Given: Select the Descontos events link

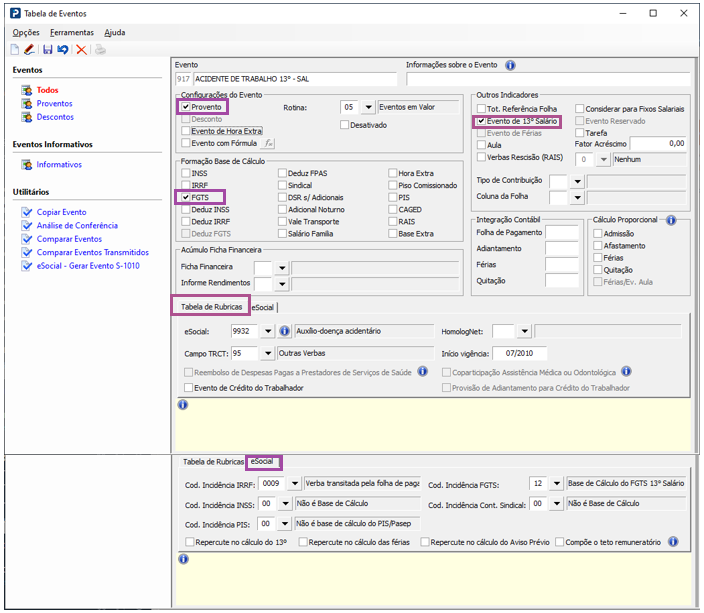Looking at the screenshot, I should coord(55,117).
